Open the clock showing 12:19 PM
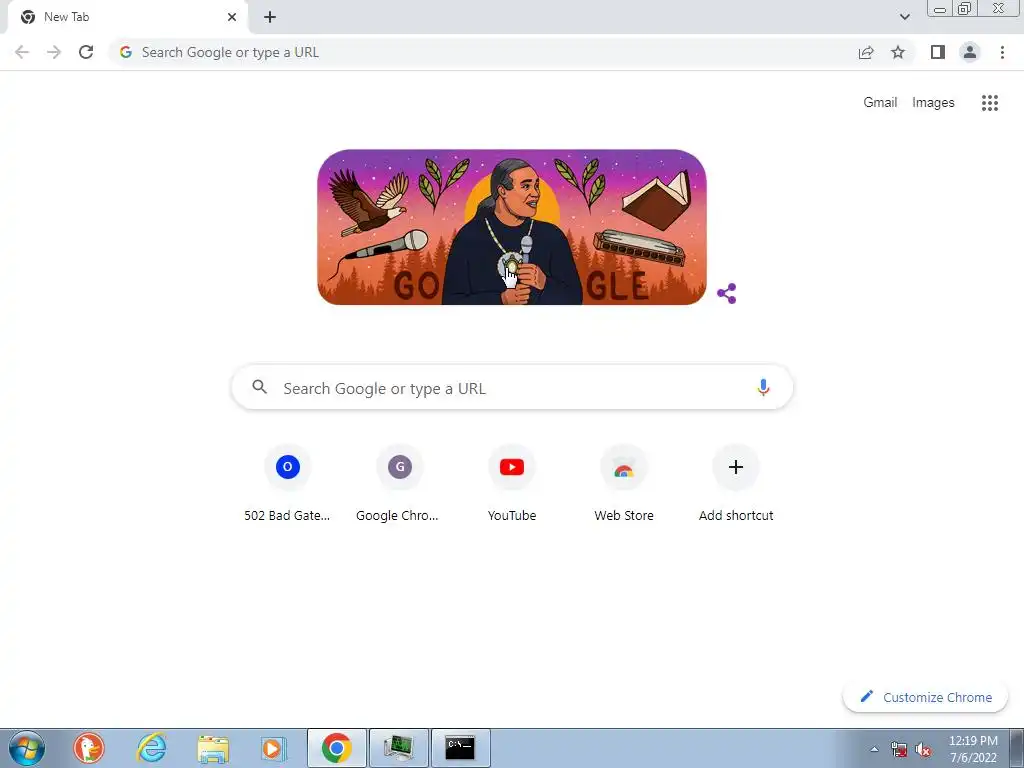This screenshot has height=768, width=1024. tap(973, 749)
